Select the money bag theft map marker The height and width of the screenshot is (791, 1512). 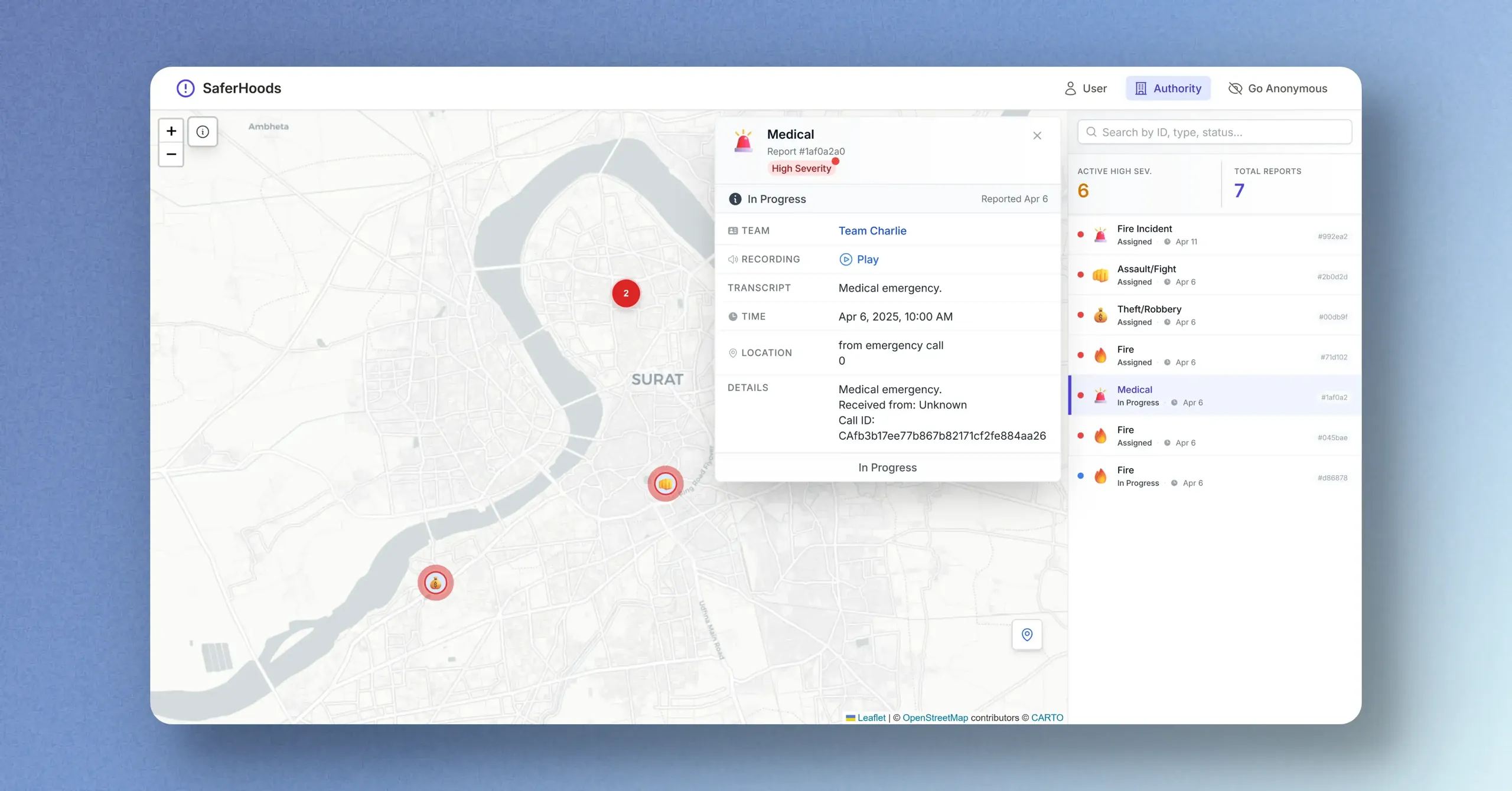(436, 583)
